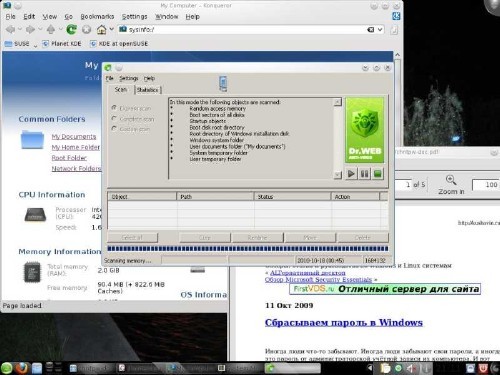Click the Dr.Web scan progress bar
Viewport: 500px width, 375px height.
[248, 249]
